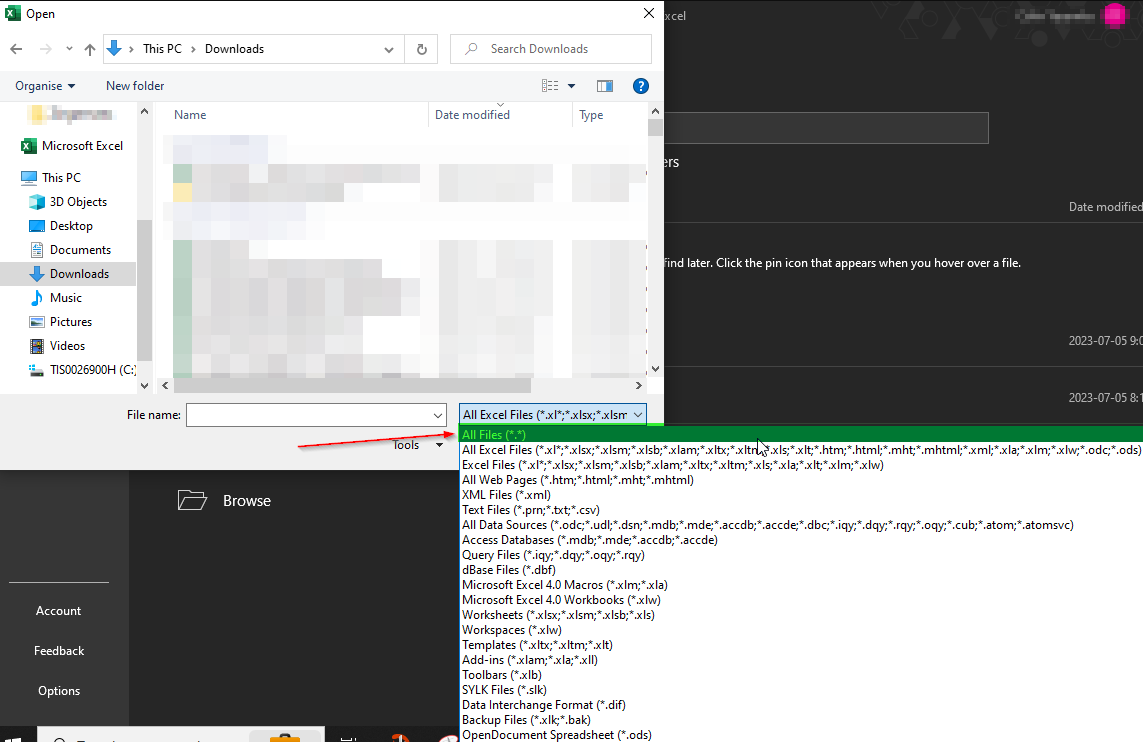Viewport: 1143px width, 742px height.
Task: Open Documents folder in sidebar
Action: click(x=70, y=250)
